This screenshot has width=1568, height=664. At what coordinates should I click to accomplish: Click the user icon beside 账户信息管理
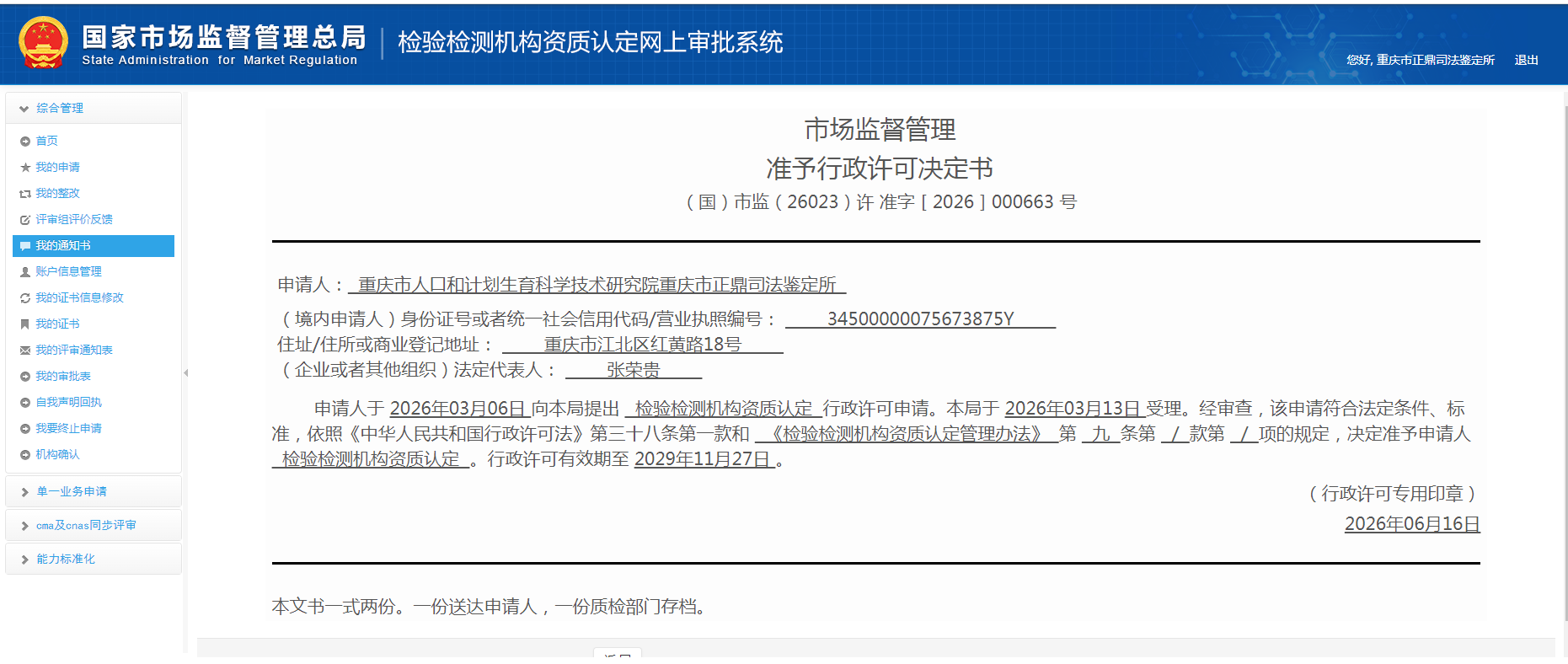pyautogui.click(x=25, y=272)
